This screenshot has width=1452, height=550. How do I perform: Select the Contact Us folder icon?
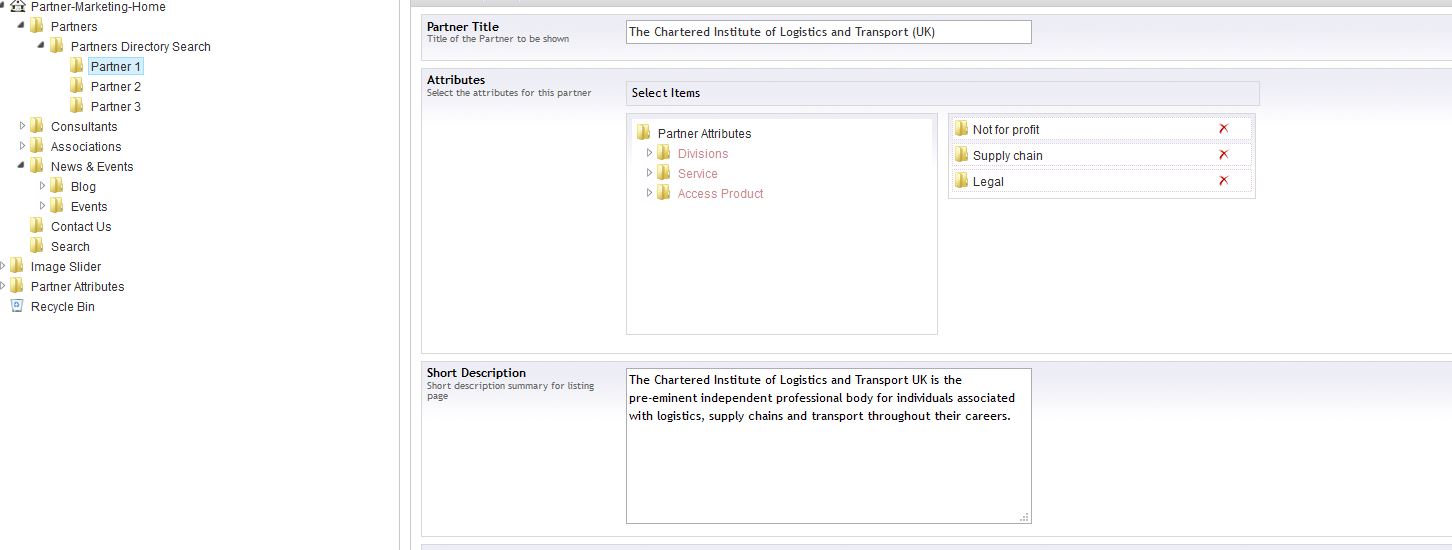[37, 226]
